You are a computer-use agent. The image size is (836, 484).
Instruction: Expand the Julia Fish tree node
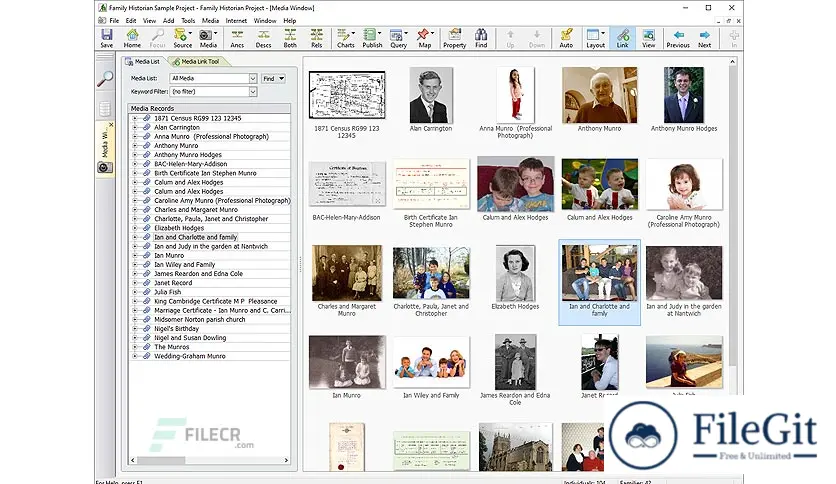[x=135, y=292]
